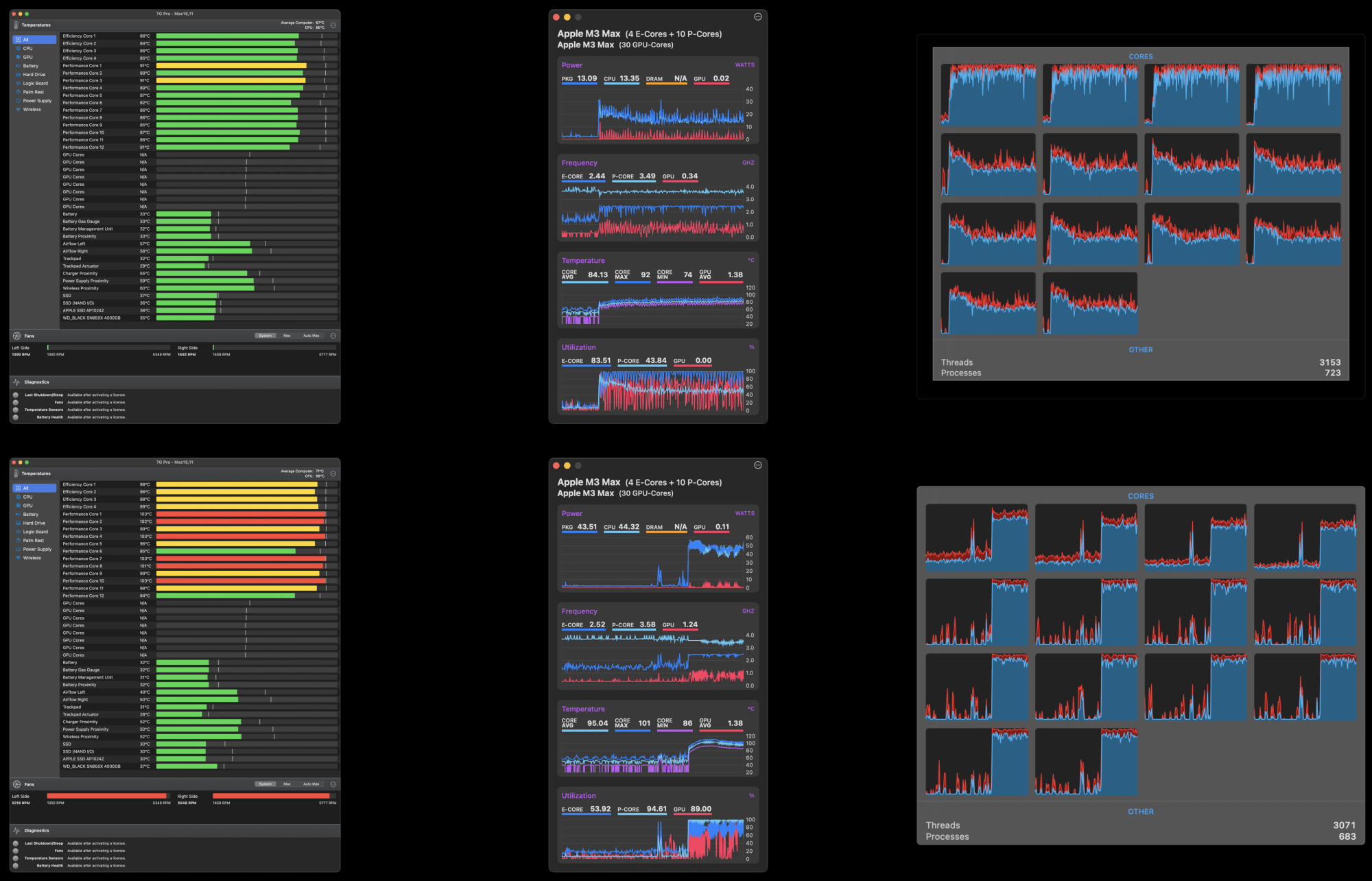Show Wireless sensors in upper TG Pro sidebar

coord(34,109)
